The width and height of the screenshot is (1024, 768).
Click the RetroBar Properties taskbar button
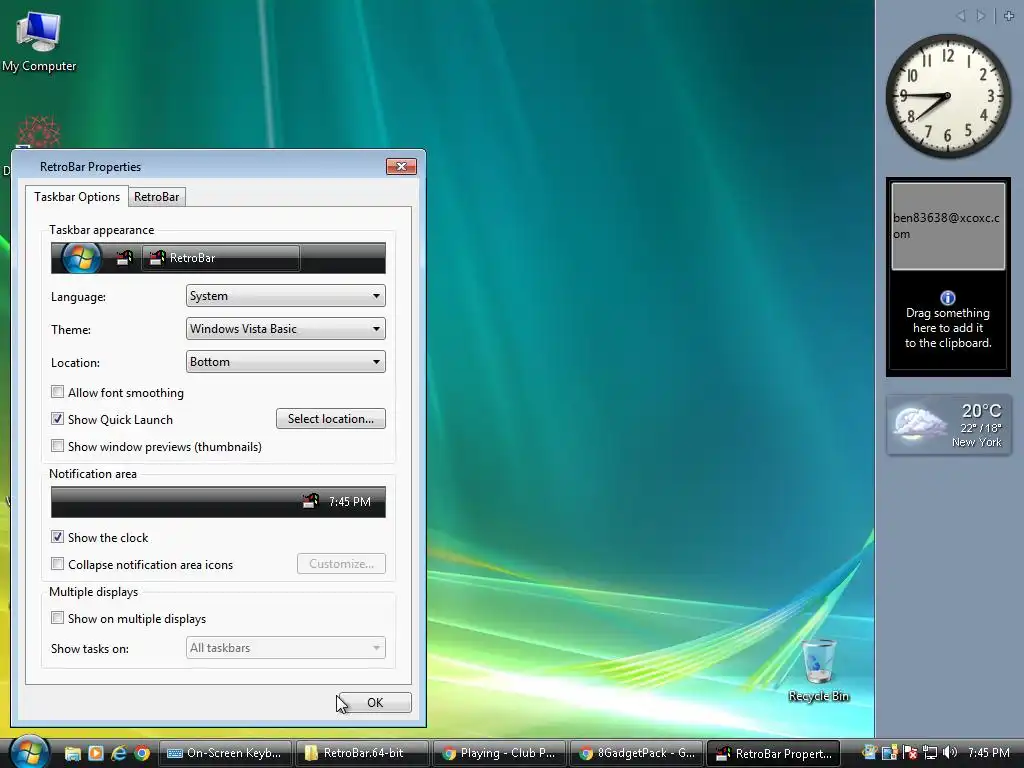pos(773,754)
